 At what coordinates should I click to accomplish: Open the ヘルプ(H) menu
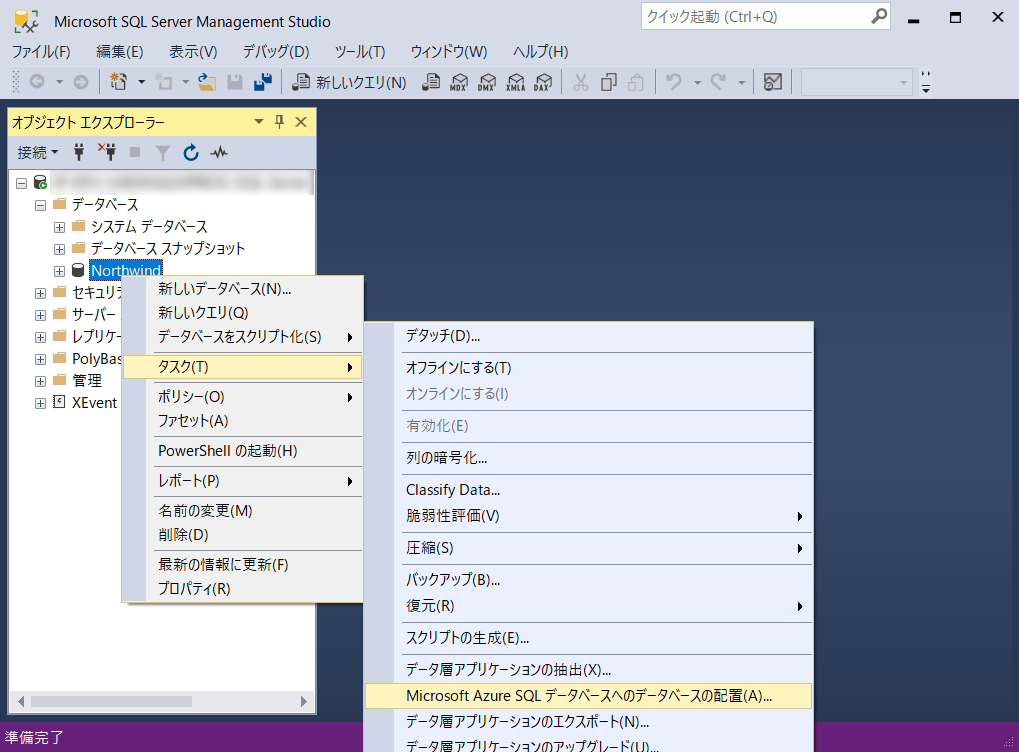click(540, 51)
